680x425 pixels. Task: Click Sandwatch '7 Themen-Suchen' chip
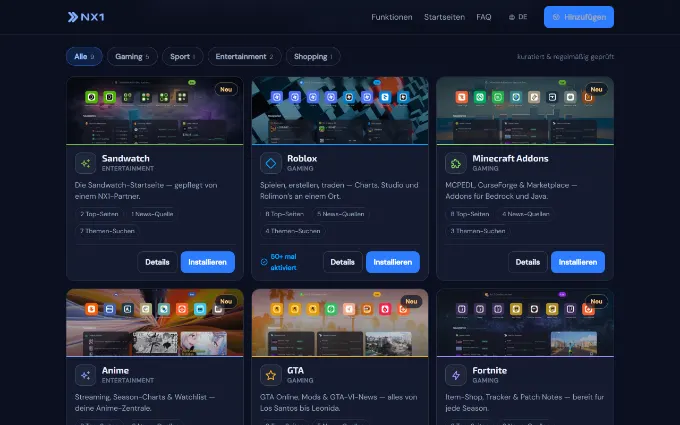[x=107, y=231]
